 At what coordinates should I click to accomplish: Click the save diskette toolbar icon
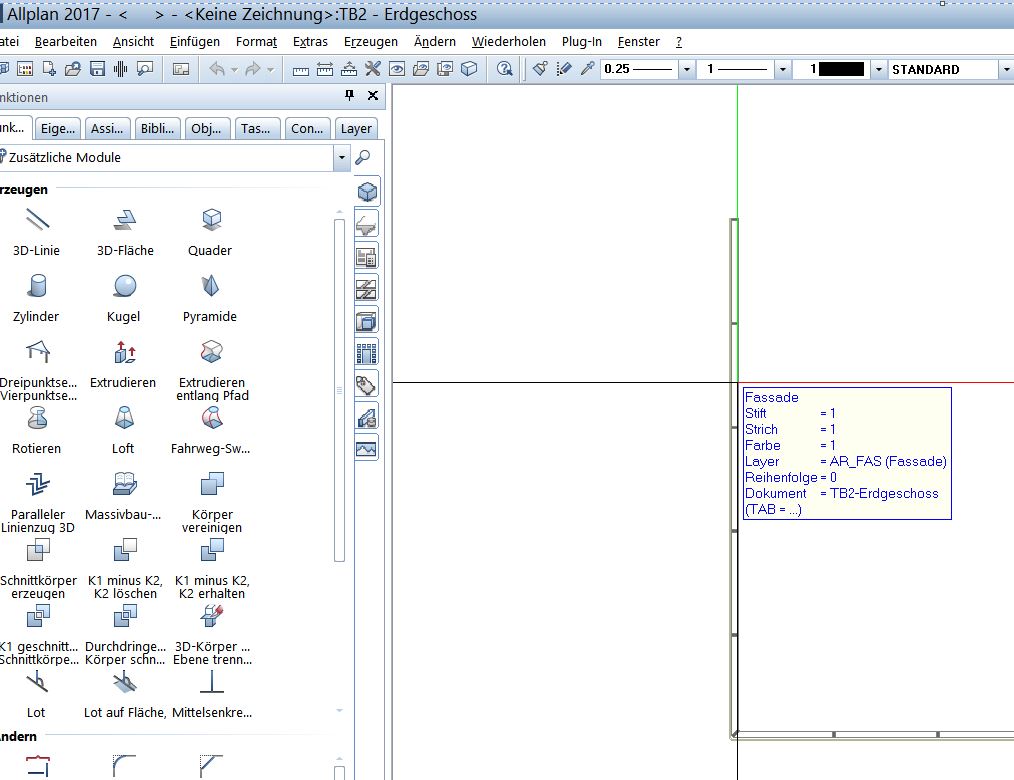[x=97, y=69]
